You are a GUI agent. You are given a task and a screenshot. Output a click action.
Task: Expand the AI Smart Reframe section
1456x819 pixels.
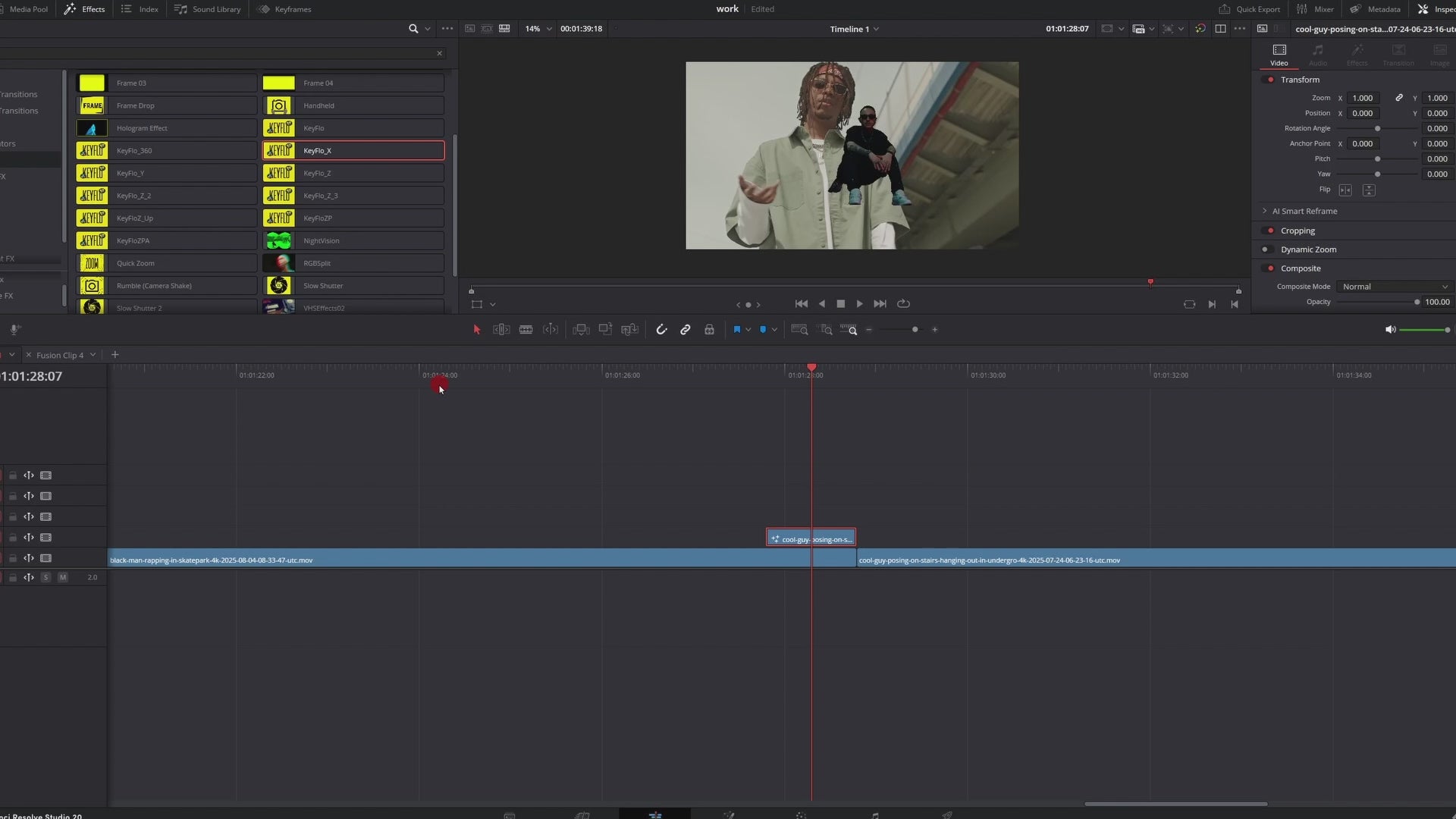(1264, 211)
